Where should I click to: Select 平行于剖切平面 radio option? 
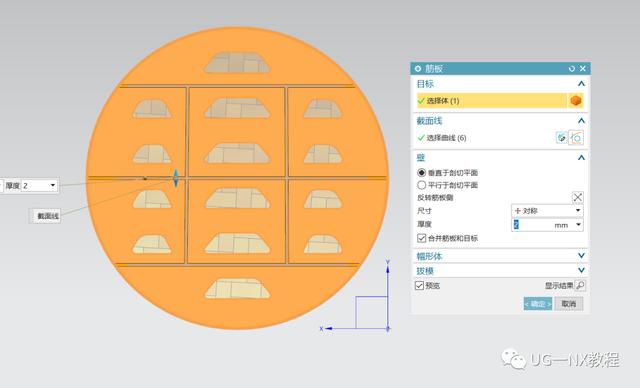pos(422,185)
